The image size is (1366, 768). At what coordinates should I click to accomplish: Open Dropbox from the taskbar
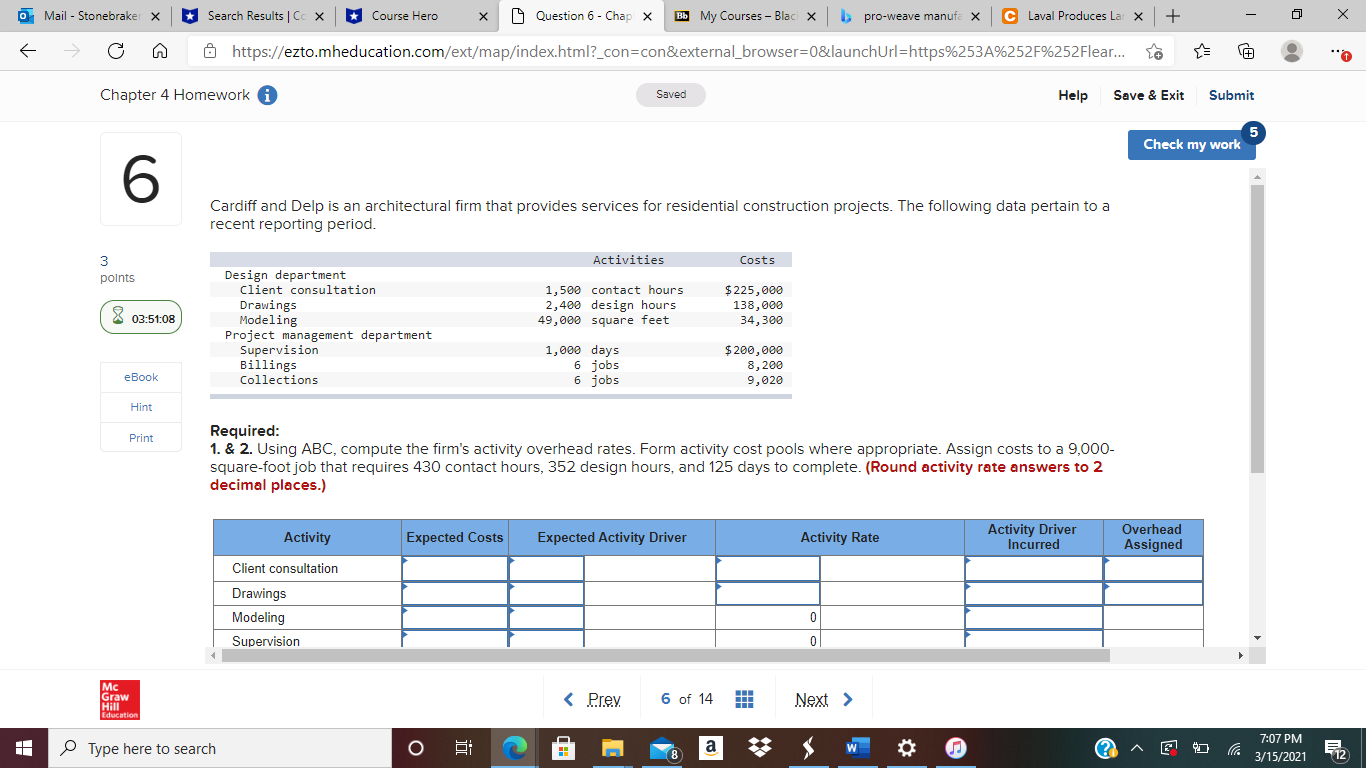tap(760, 747)
